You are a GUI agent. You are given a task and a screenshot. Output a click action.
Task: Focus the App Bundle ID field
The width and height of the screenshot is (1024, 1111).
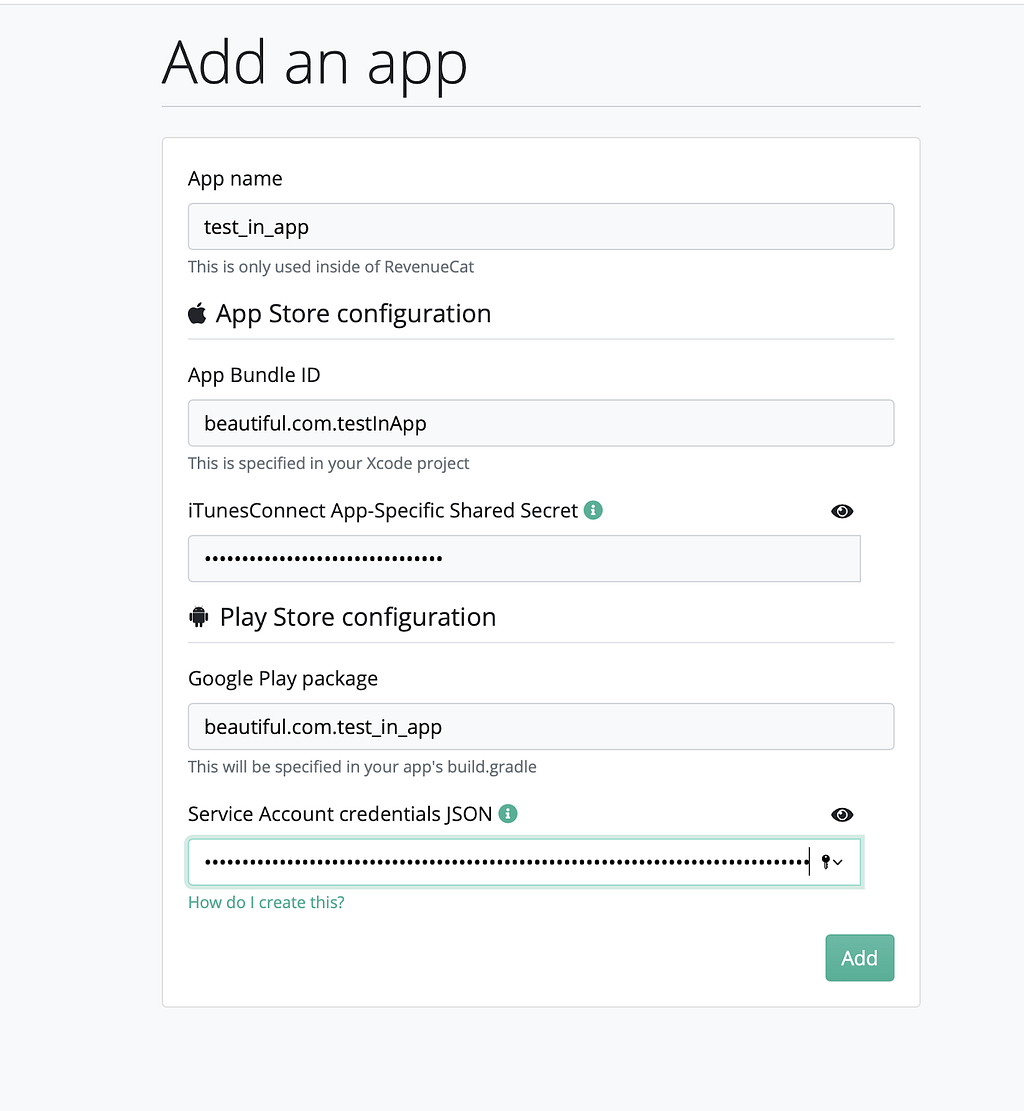[x=540, y=423]
